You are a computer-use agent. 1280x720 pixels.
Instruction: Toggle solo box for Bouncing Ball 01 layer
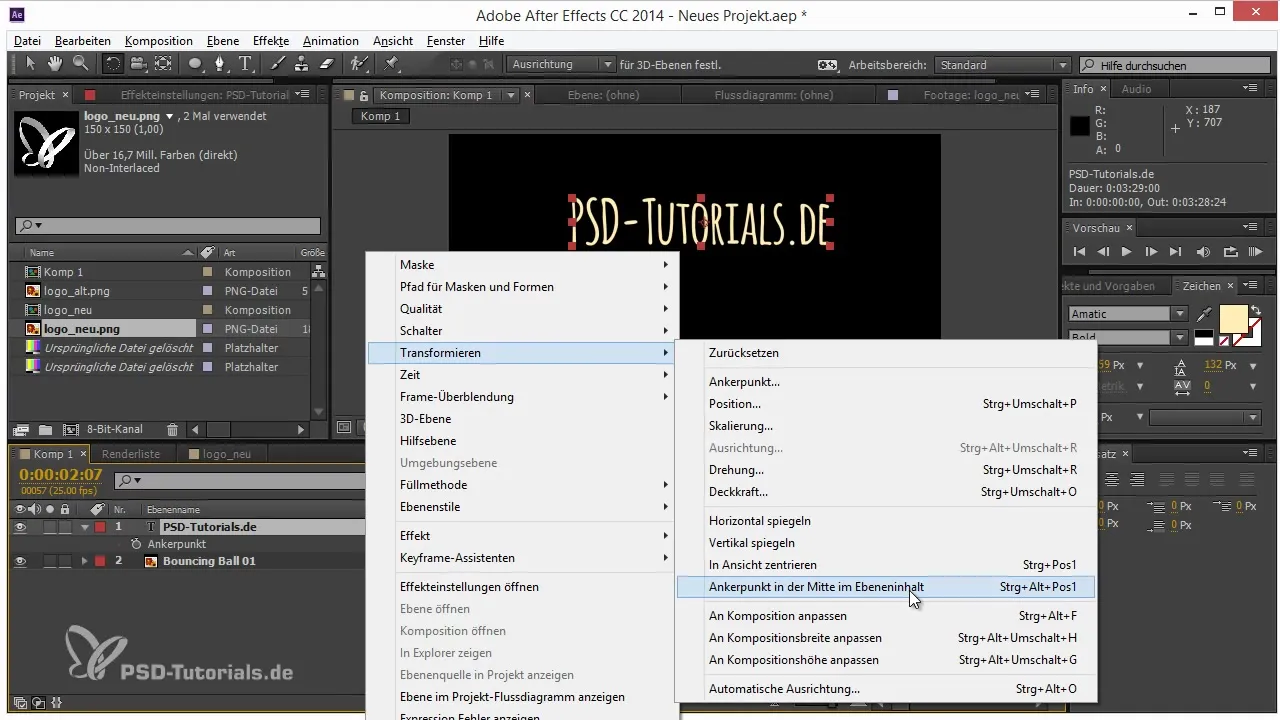pos(50,561)
